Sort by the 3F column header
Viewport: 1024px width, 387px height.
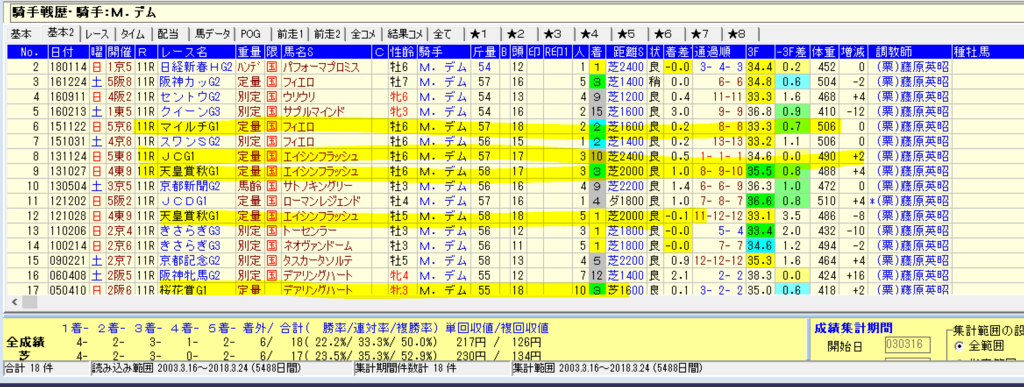(x=759, y=52)
